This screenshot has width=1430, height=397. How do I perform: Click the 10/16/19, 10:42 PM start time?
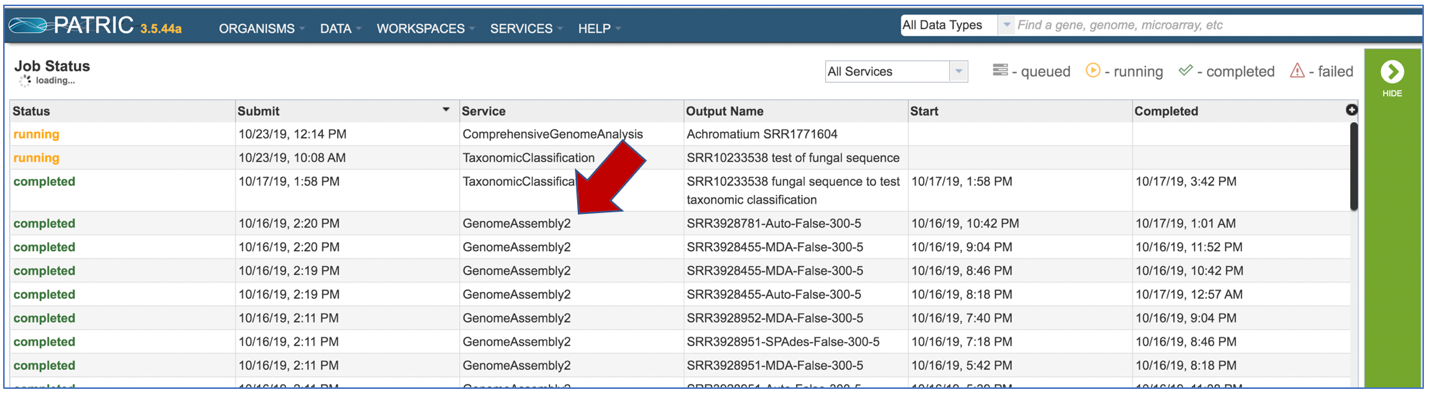tap(965, 224)
